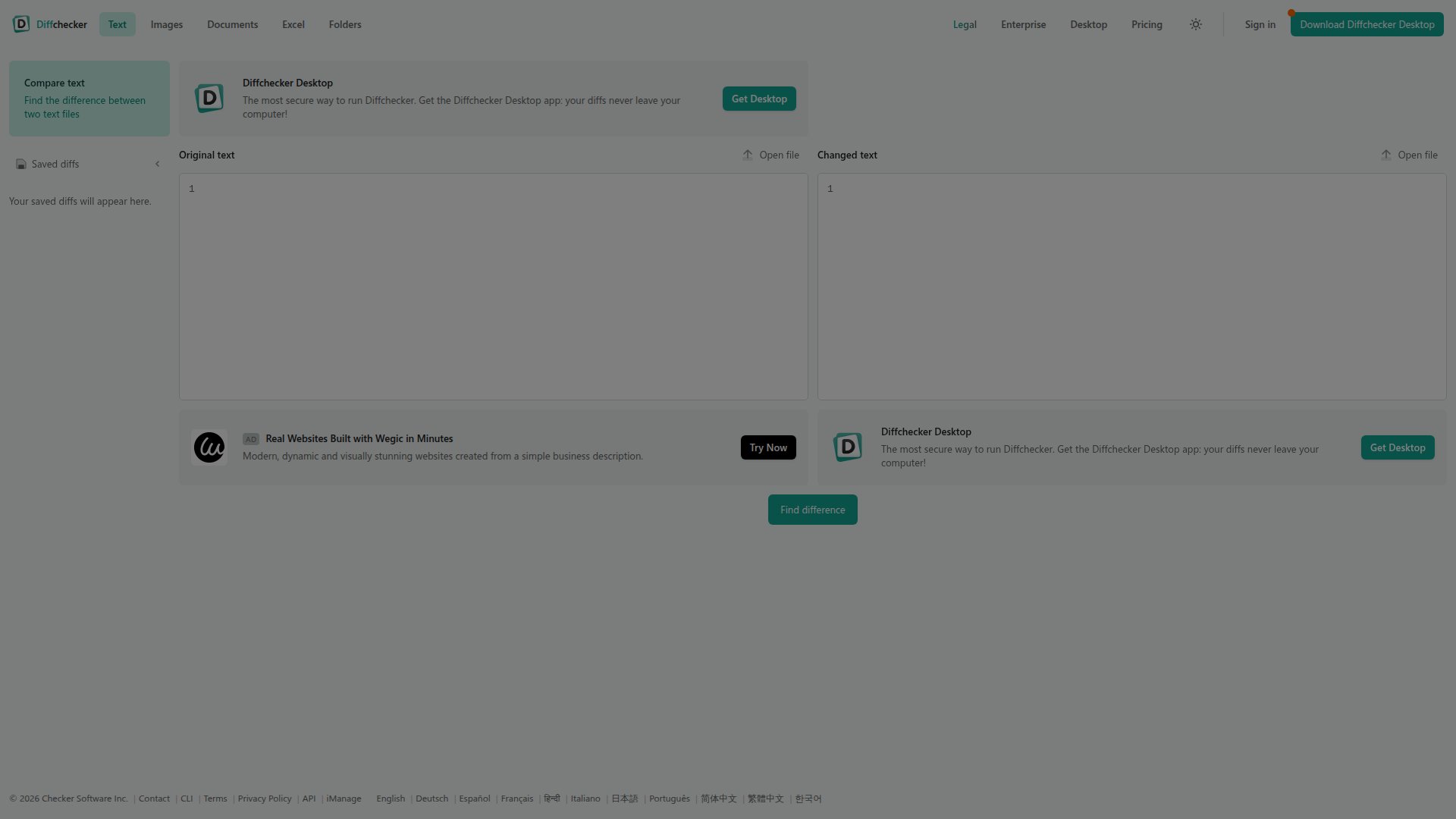The width and height of the screenshot is (1456, 819).
Task: Click the Diffchecker wordmark in header
Action: click(x=61, y=24)
